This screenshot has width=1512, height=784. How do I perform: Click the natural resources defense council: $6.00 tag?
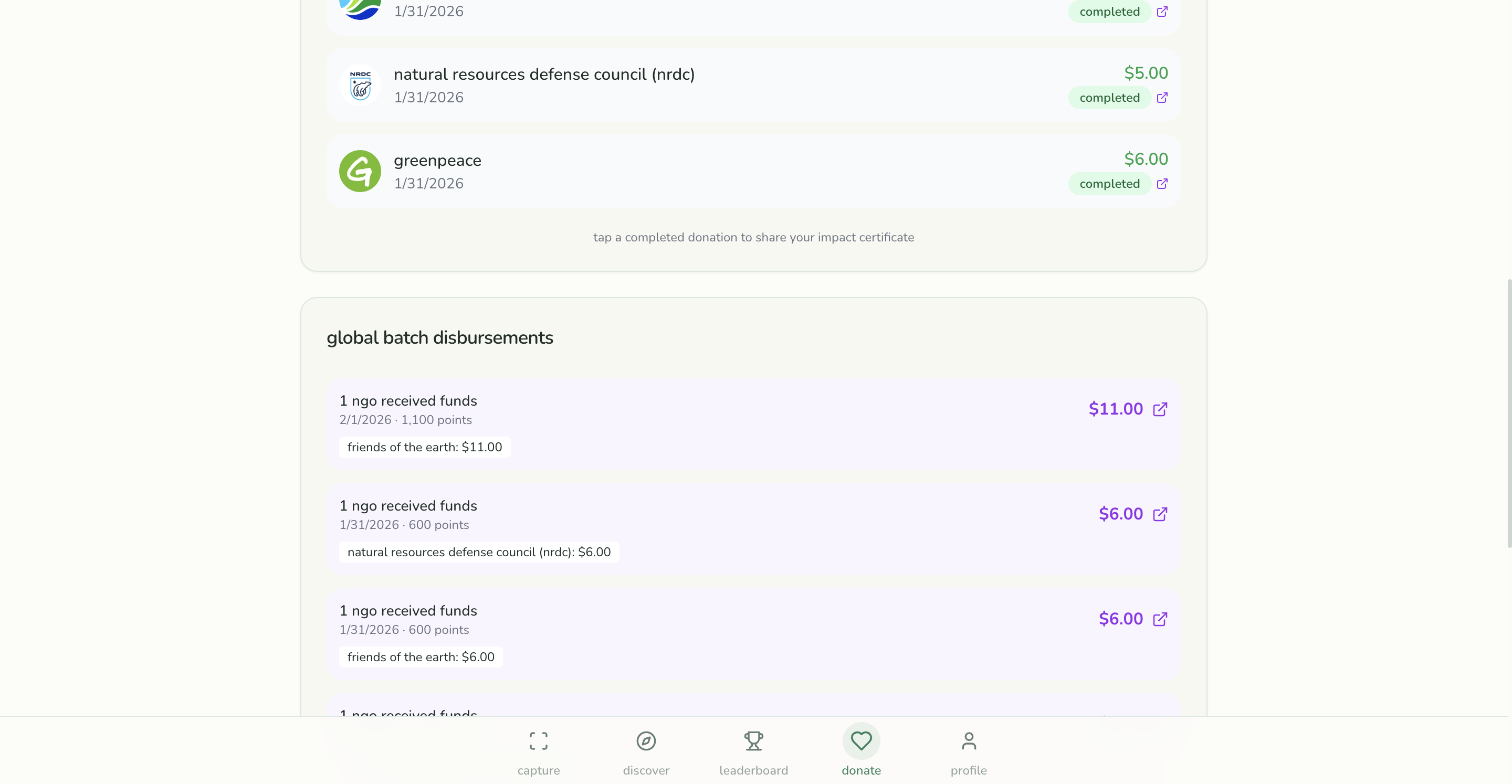(x=479, y=552)
